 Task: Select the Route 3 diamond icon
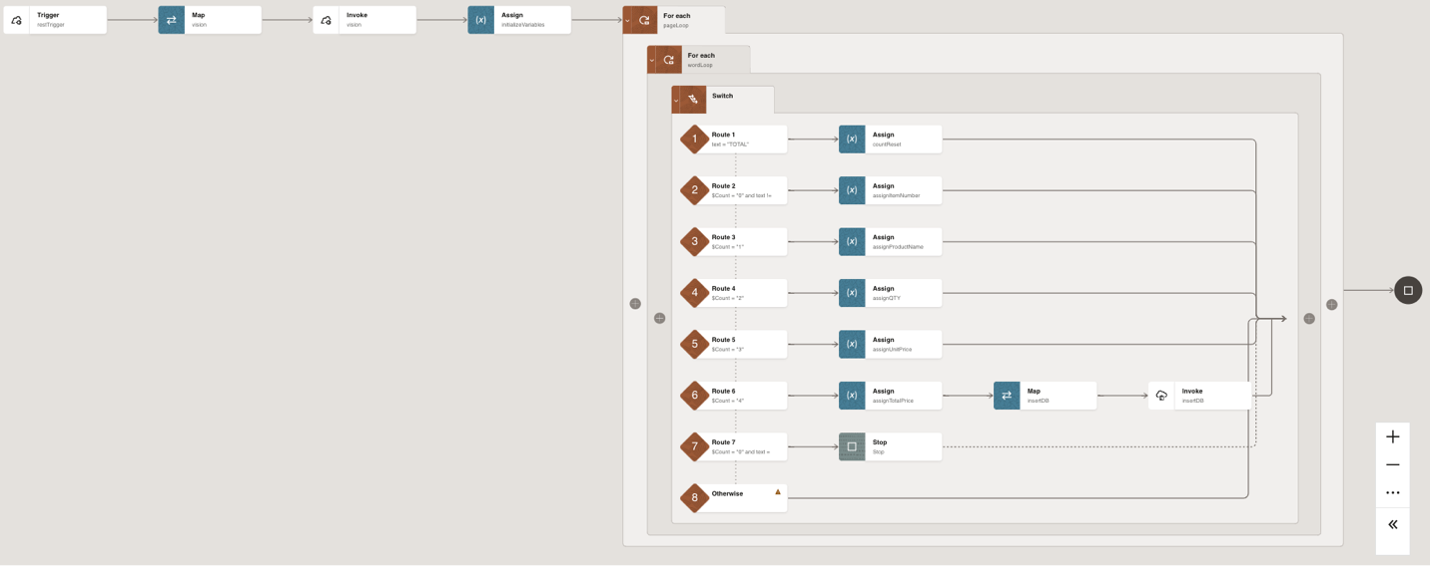[x=695, y=241]
